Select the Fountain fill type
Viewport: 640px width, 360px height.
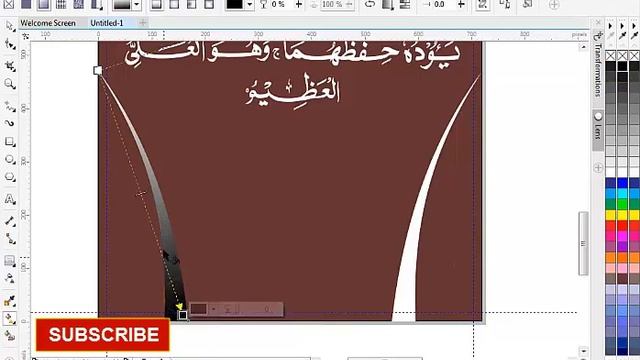(x=43, y=4)
